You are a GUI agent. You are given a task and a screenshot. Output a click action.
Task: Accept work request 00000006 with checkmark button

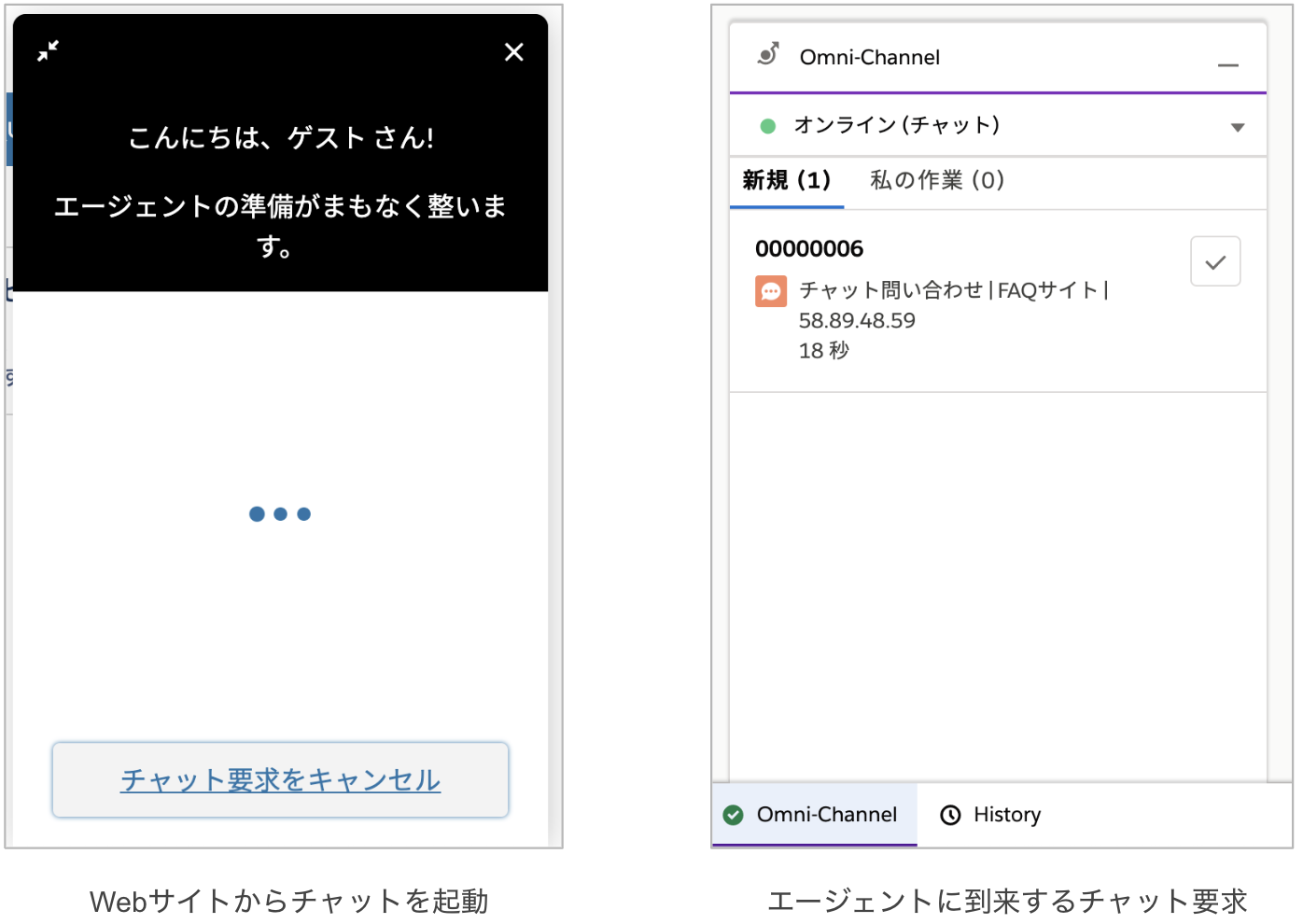(x=1215, y=261)
